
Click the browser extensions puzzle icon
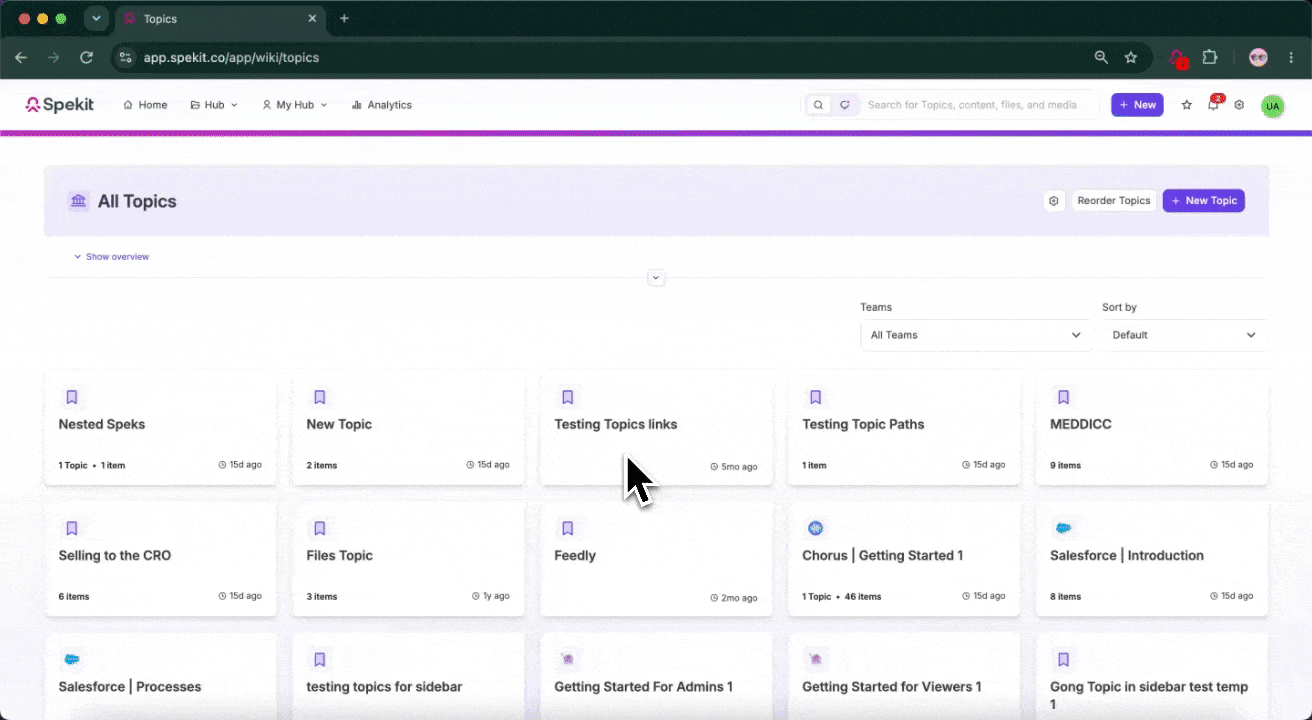[x=1209, y=57]
